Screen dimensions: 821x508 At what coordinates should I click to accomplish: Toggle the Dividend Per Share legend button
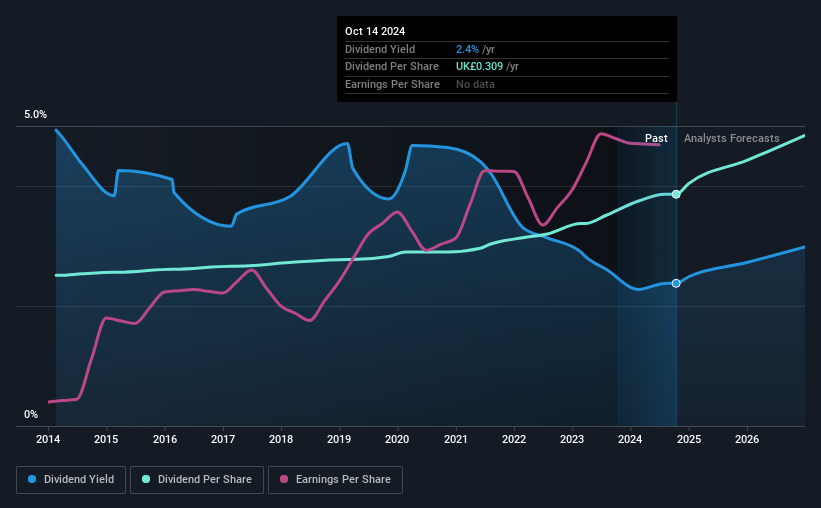(x=197, y=480)
